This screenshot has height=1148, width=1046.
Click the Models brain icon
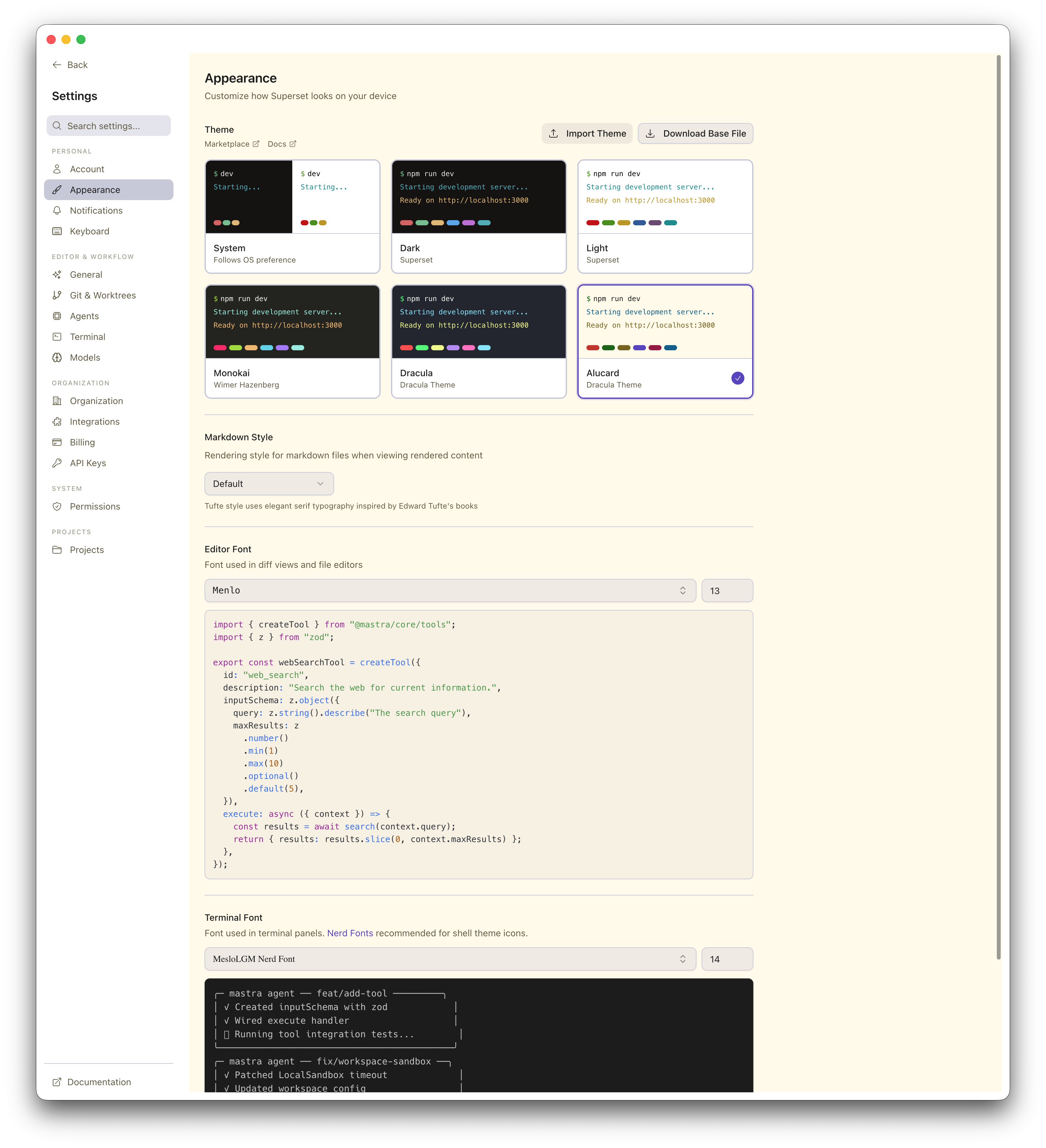(x=57, y=358)
